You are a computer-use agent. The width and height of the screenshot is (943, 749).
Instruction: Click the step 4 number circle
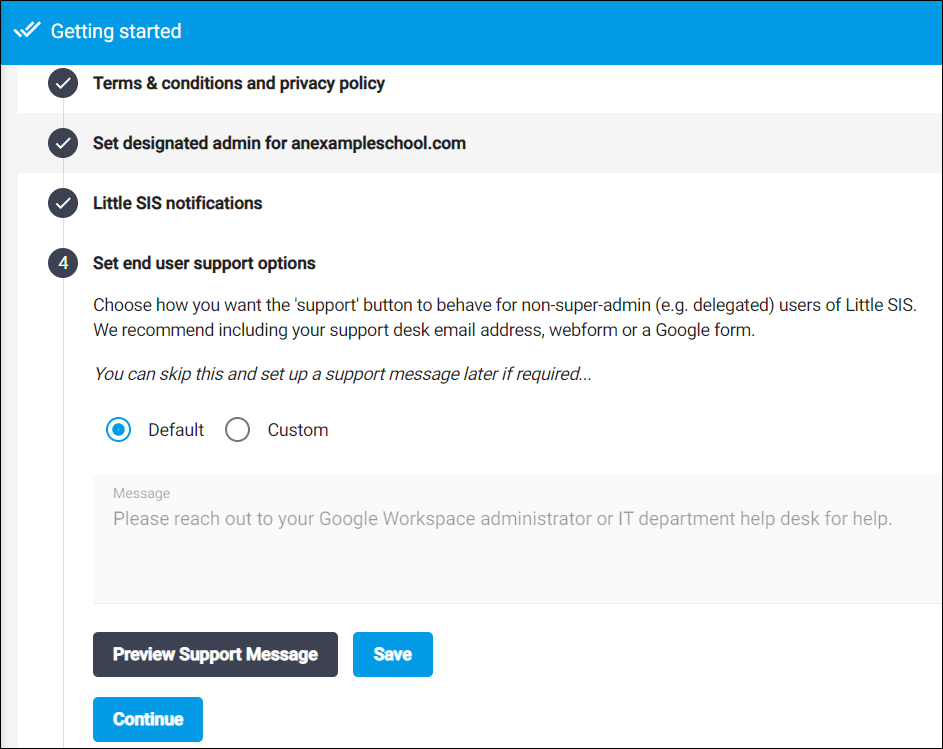click(63, 264)
